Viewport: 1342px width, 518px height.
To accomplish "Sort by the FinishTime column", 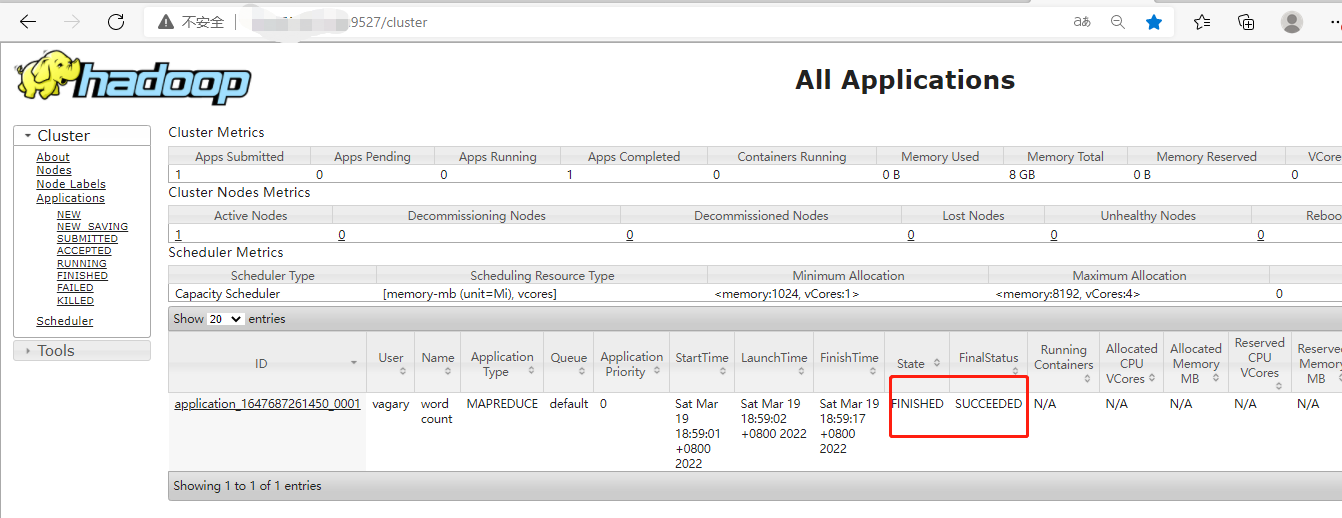I will coord(849,371).
